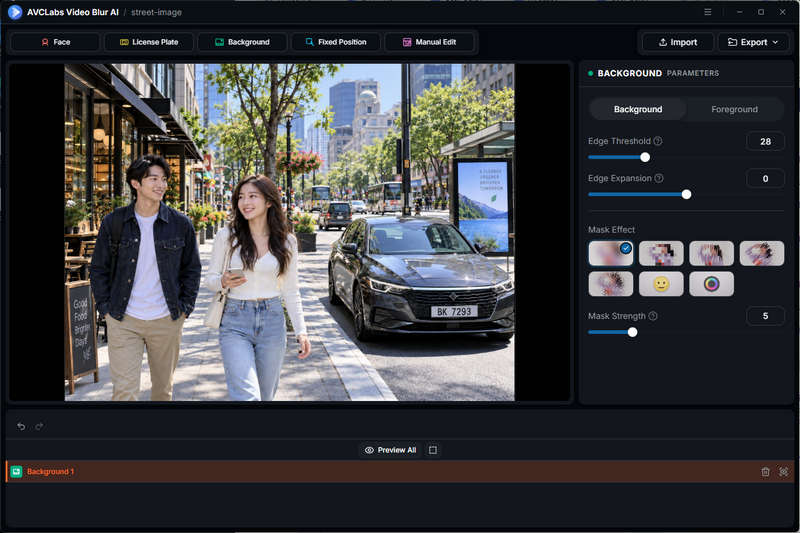Click the undo arrow icon
The image size is (800, 533).
click(x=21, y=426)
